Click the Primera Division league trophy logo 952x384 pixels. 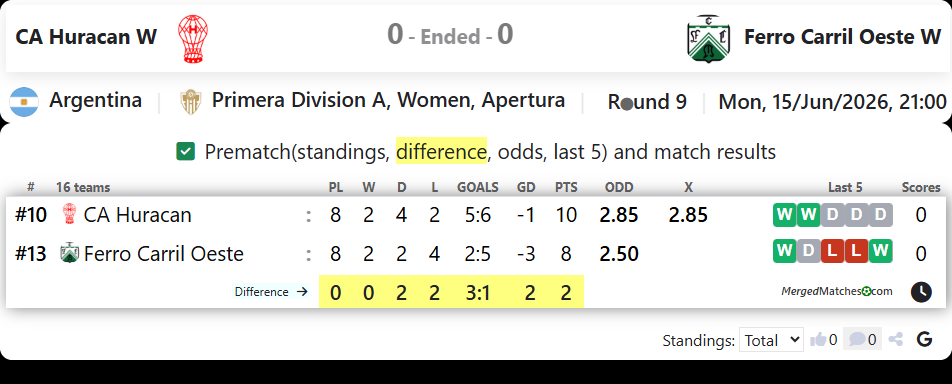coord(190,102)
